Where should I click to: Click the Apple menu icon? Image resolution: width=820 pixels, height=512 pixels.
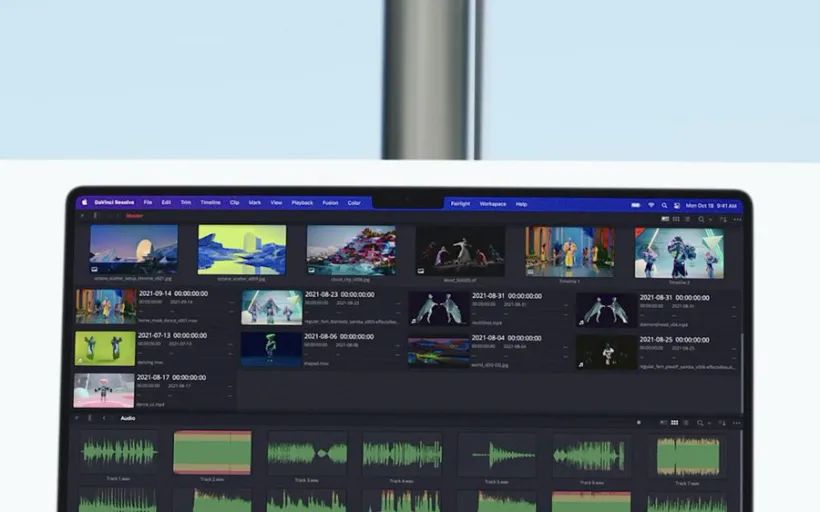tap(85, 203)
